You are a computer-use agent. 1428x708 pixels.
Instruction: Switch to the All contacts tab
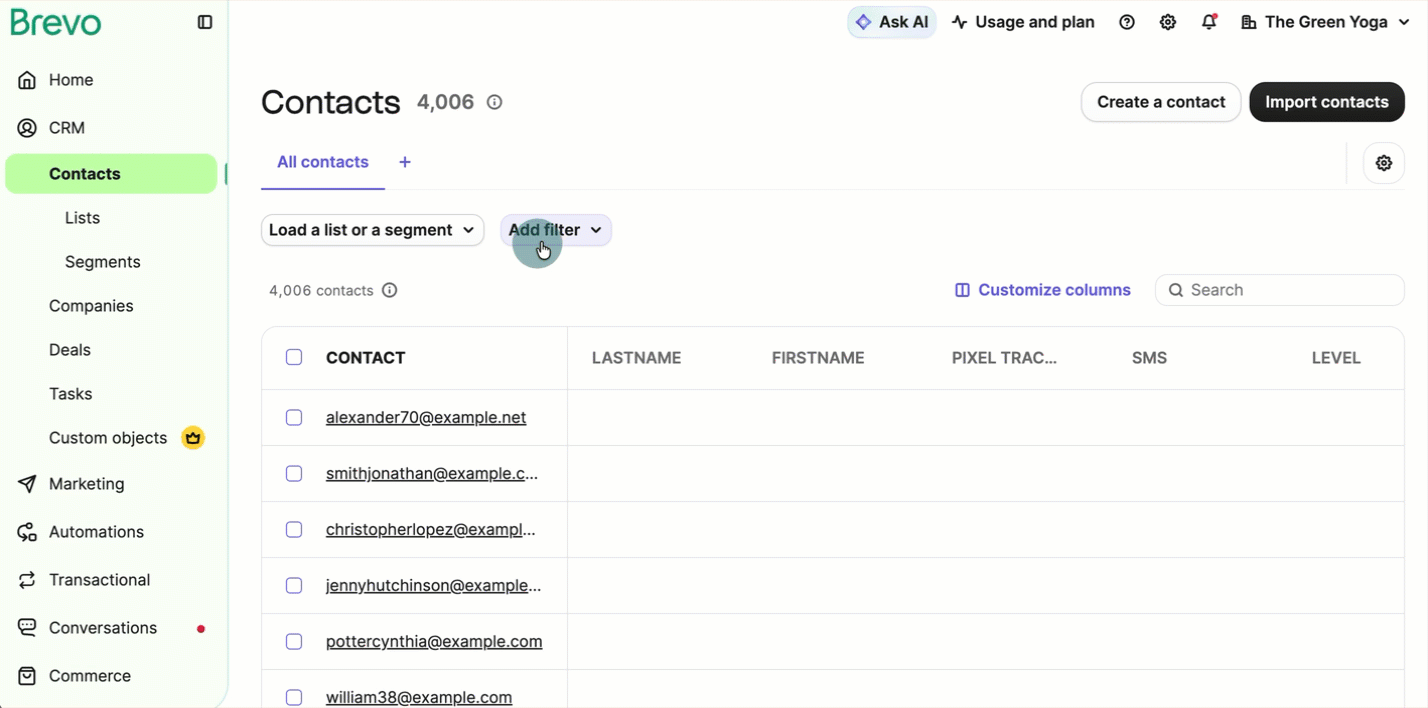click(x=323, y=162)
